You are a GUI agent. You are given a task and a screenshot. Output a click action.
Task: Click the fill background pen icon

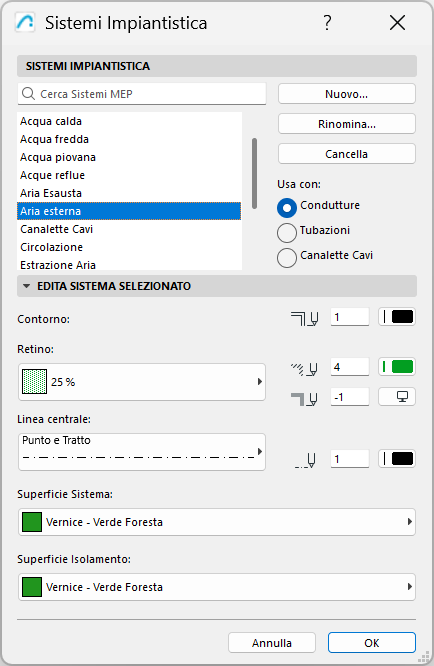(x=304, y=399)
